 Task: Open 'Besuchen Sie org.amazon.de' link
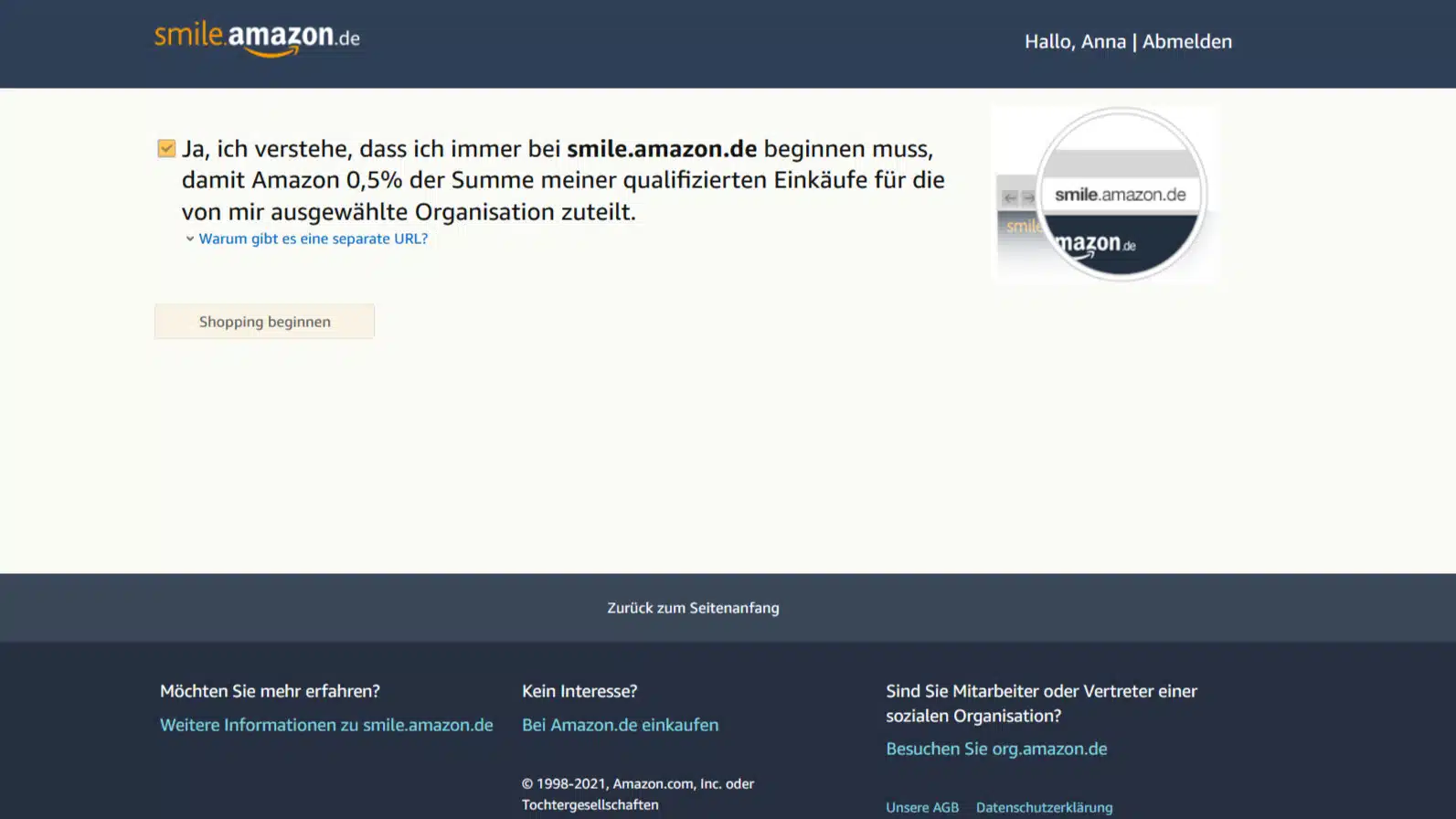click(x=996, y=749)
